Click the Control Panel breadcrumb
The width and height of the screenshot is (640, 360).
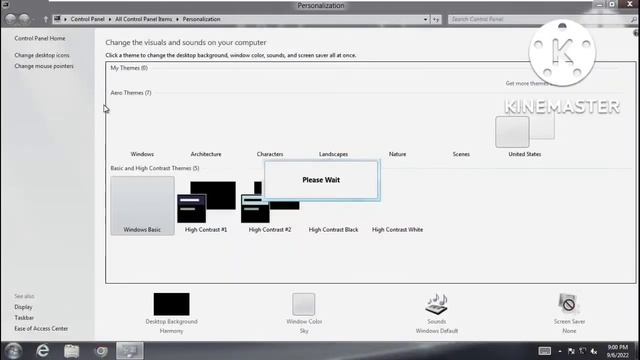tap(87, 19)
